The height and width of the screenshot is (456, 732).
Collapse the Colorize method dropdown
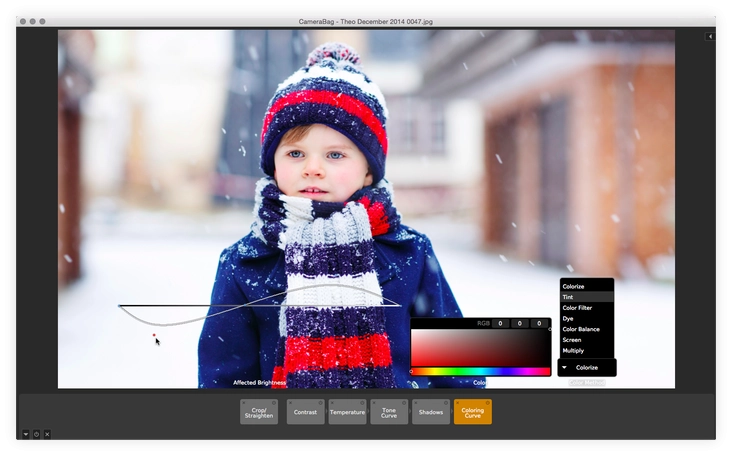tap(587, 367)
